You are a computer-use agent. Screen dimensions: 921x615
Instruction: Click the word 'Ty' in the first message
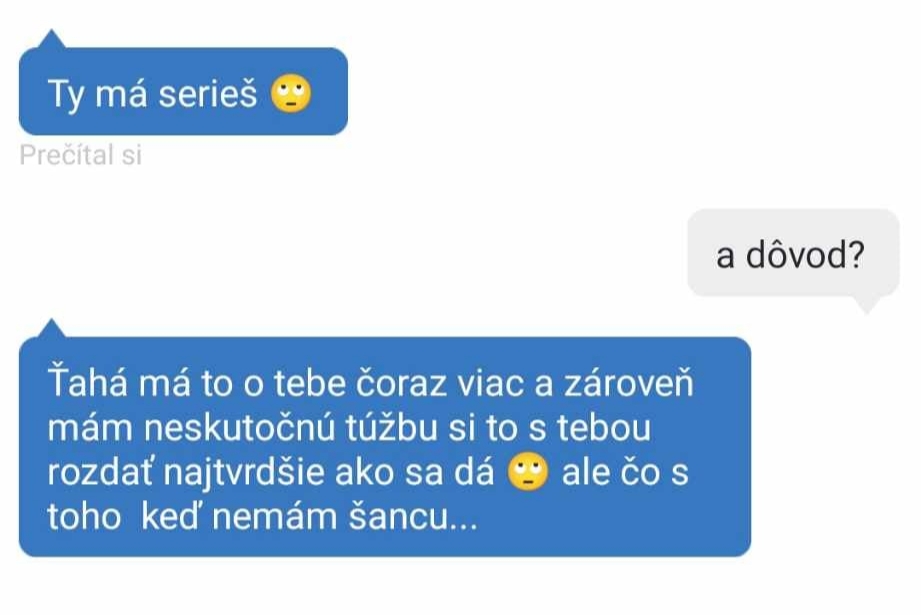[x=66, y=95]
